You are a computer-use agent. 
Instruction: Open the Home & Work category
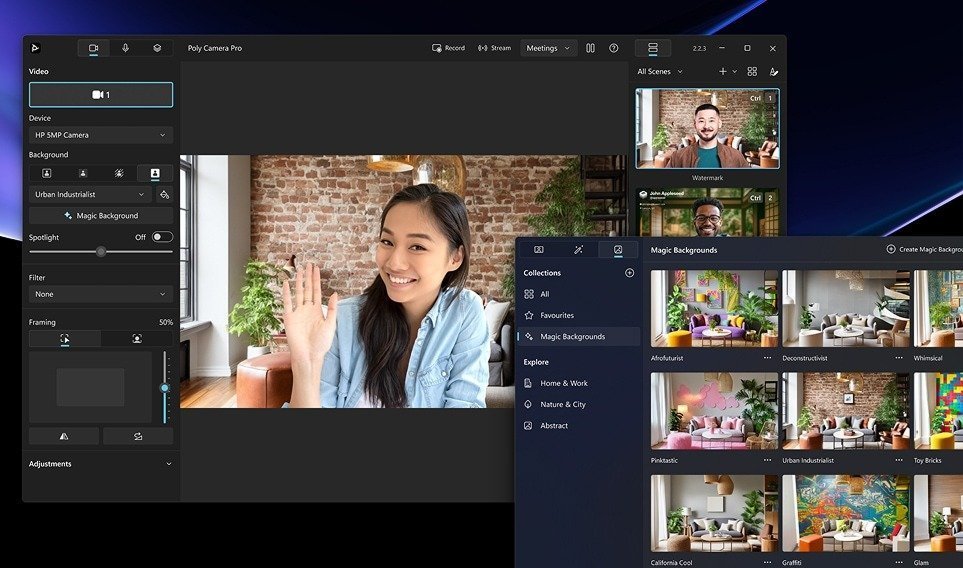(578, 383)
